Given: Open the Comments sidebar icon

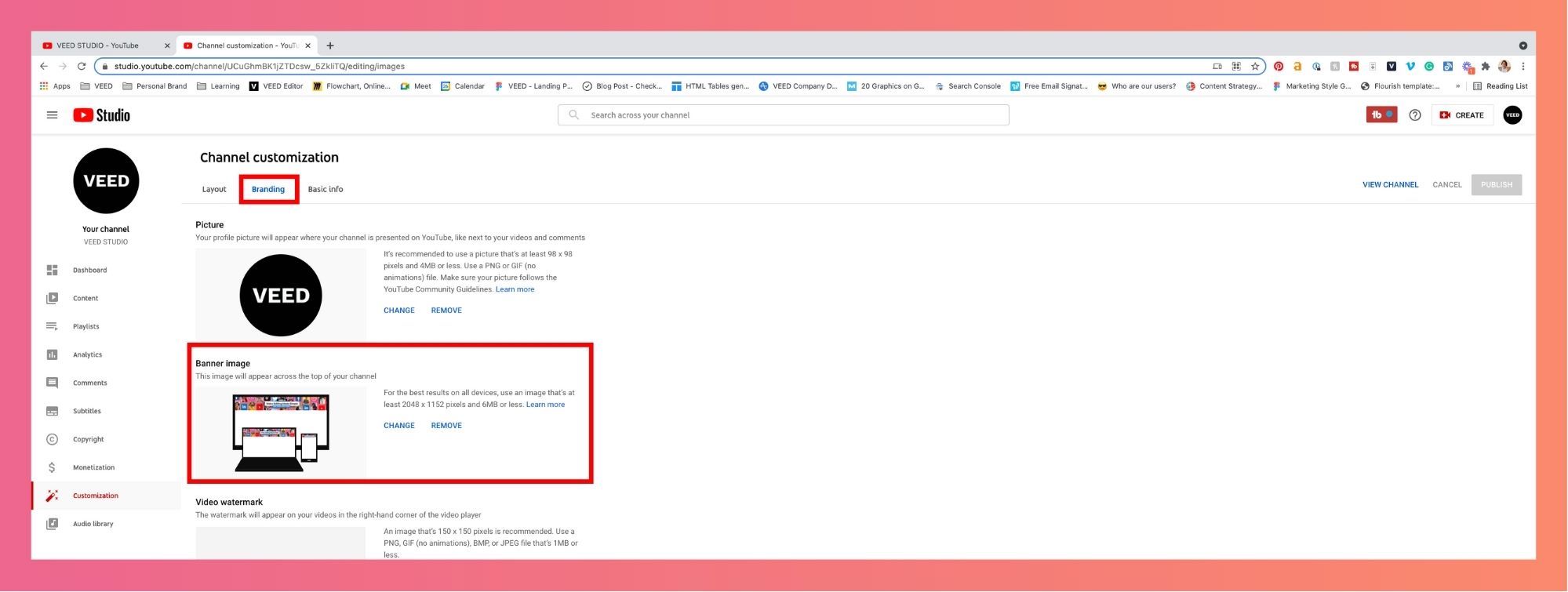Looking at the screenshot, I should pos(52,383).
